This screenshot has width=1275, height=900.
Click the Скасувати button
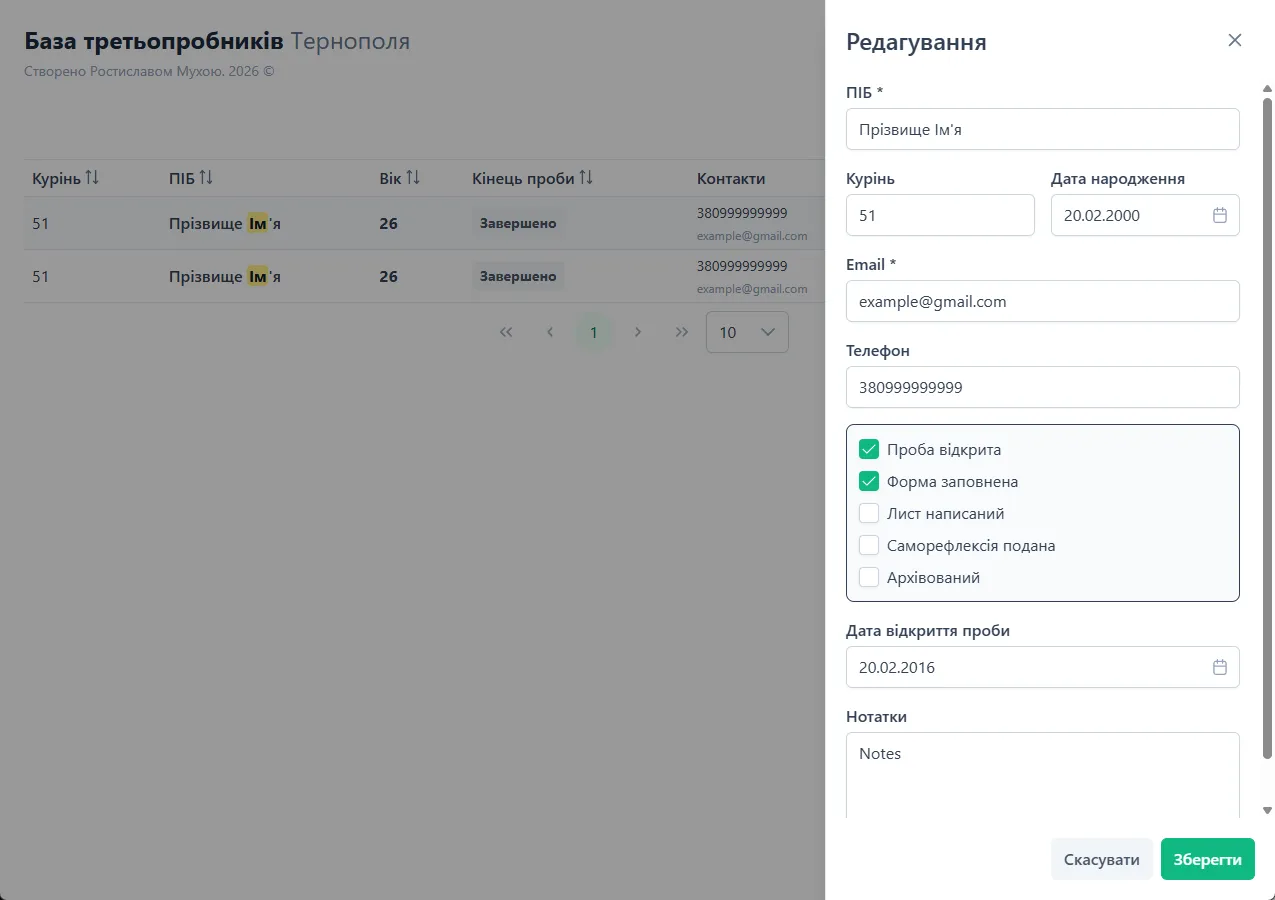click(x=1101, y=859)
